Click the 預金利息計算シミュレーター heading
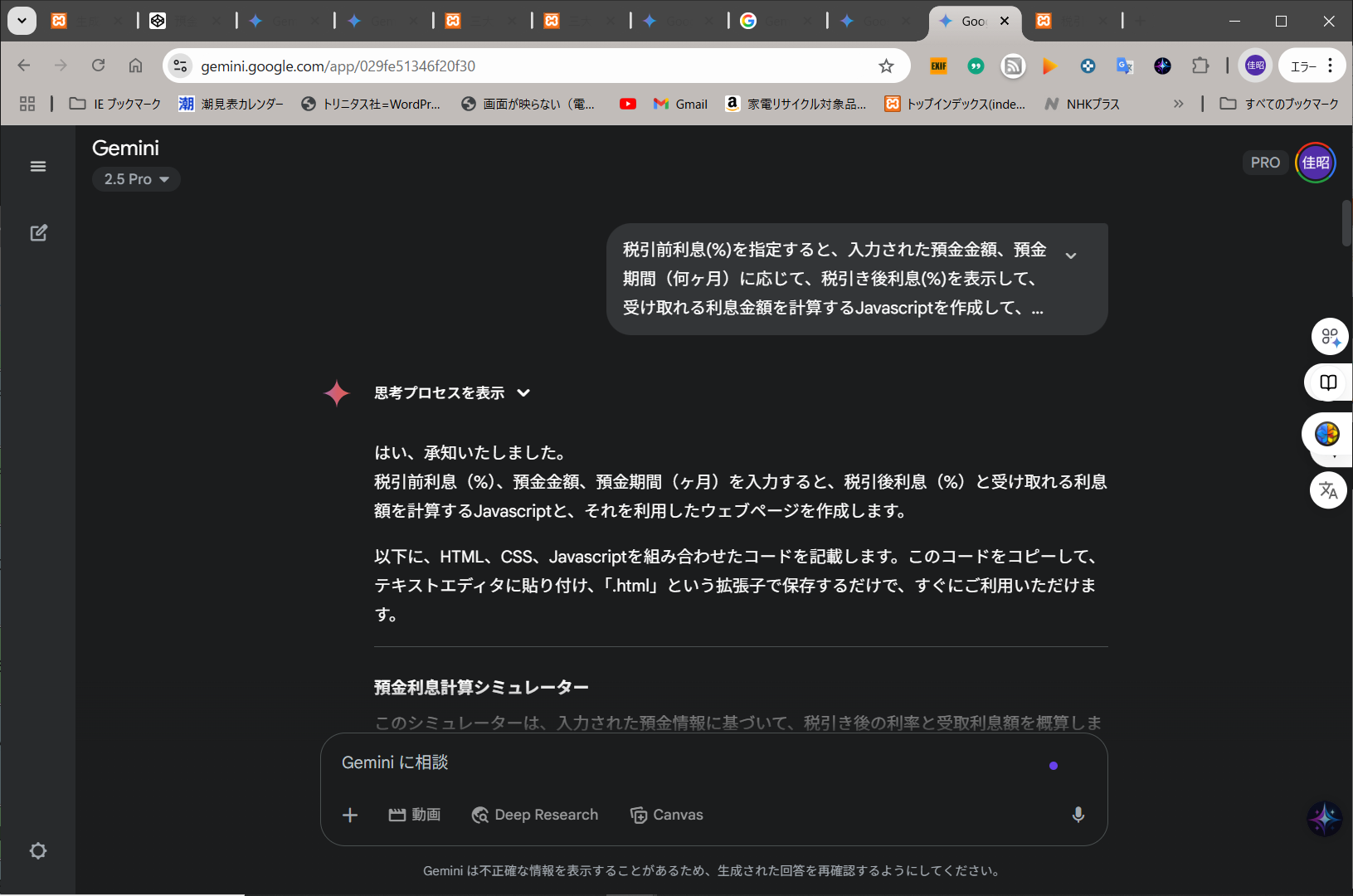1353x896 pixels. 481,688
